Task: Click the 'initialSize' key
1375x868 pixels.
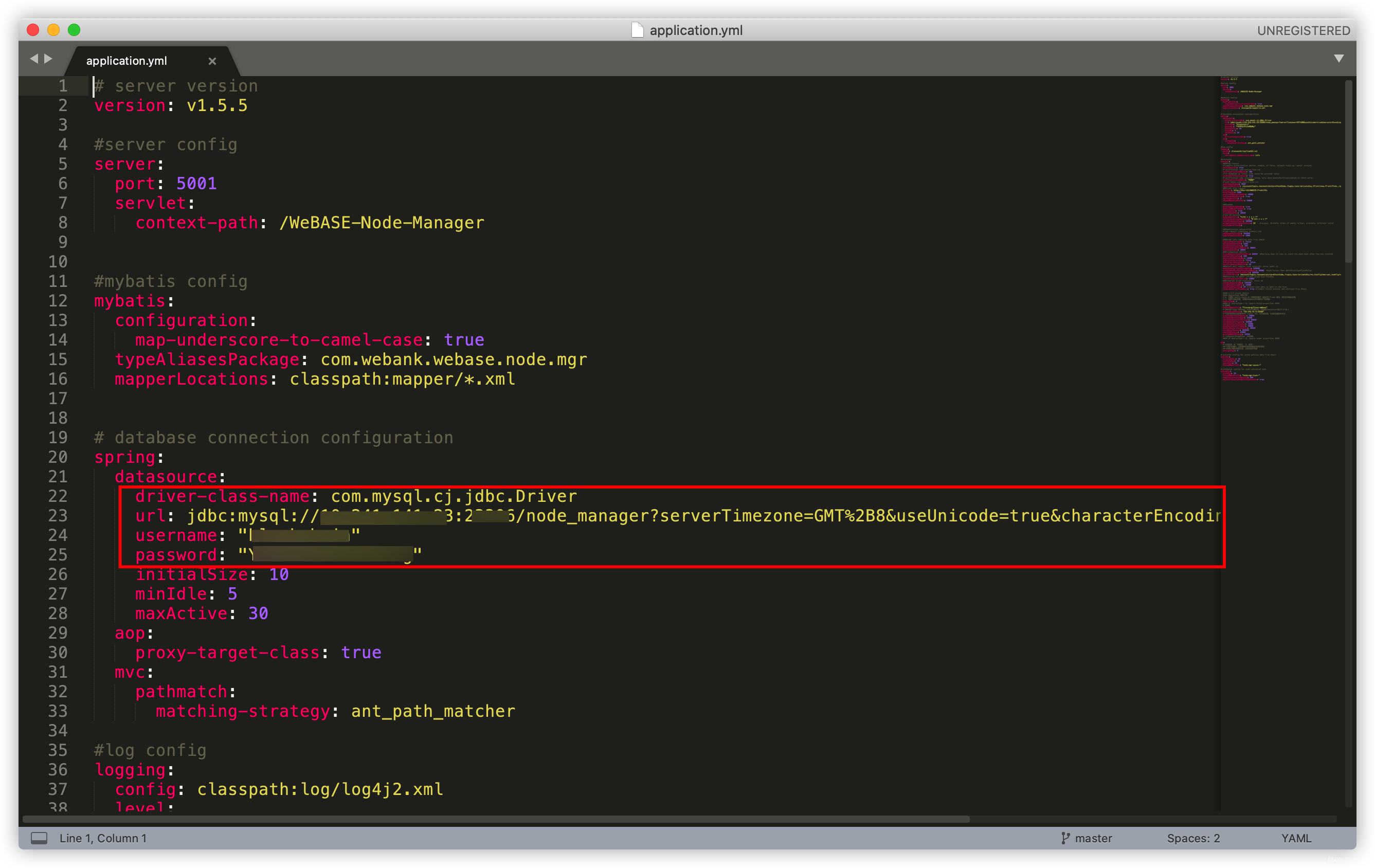Action: (x=191, y=574)
